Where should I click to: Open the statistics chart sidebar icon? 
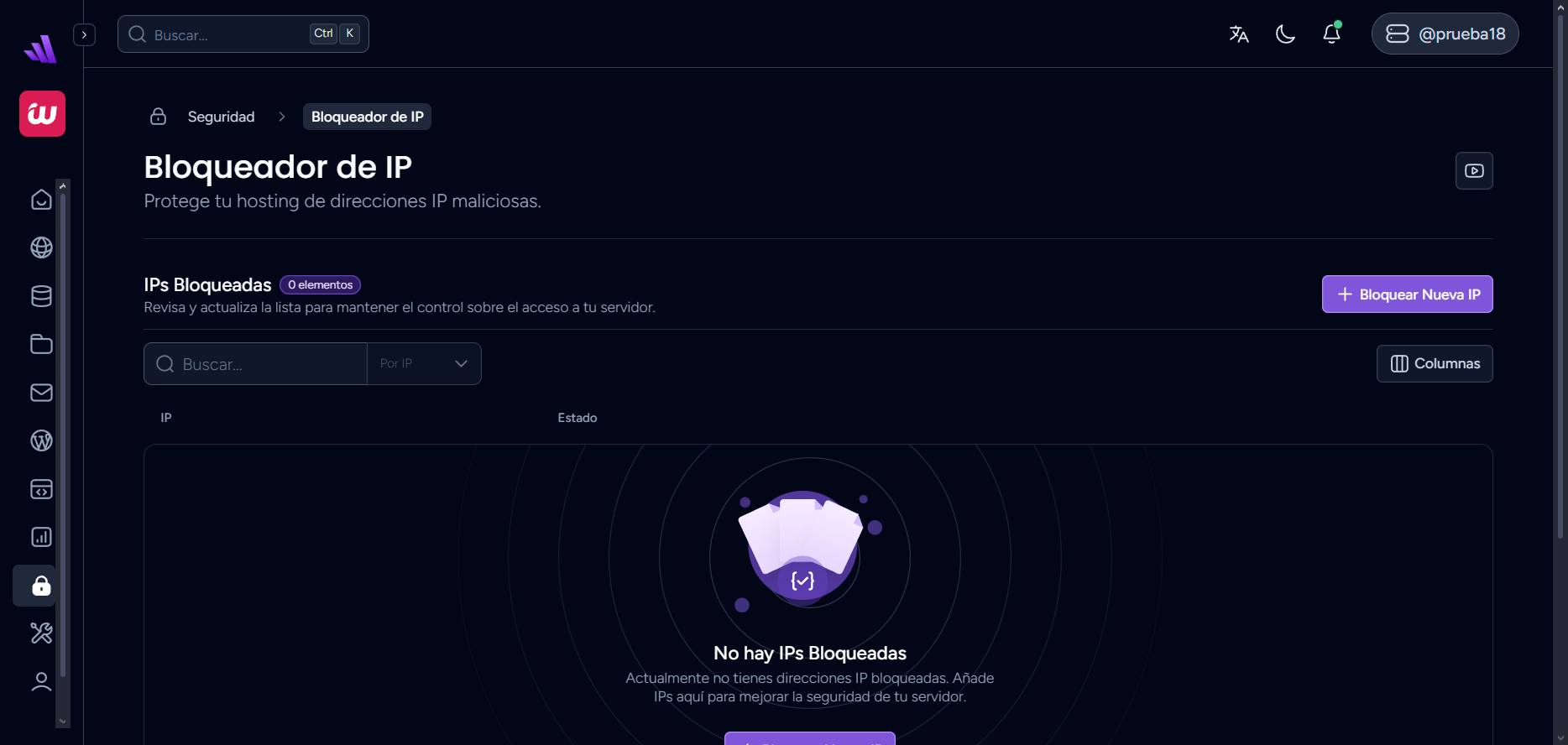[41, 537]
